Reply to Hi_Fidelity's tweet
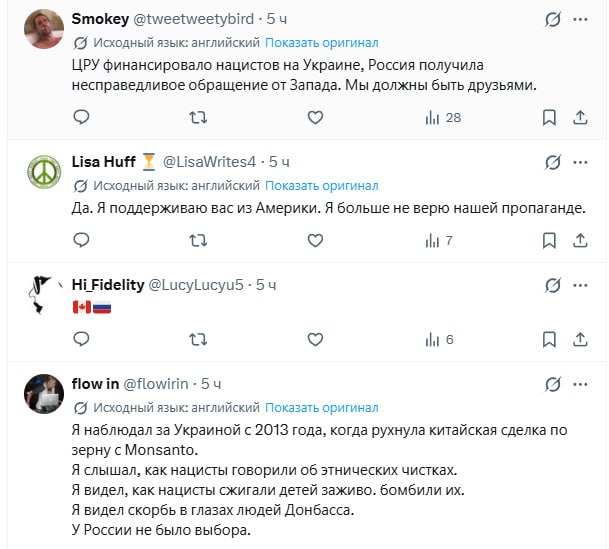Image resolution: width=609 pixels, height=549 pixels. tap(81, 340)
